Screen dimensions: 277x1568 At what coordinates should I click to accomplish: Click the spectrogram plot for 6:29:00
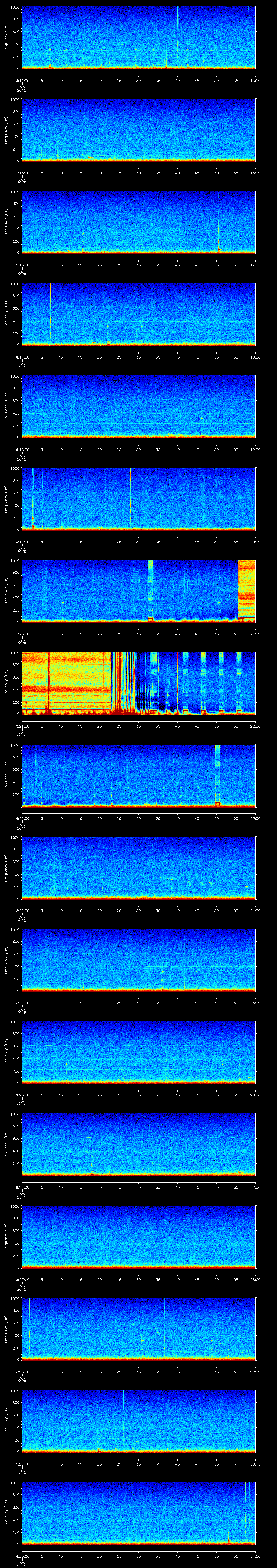pyautogui.click(x=139, y=1421)
